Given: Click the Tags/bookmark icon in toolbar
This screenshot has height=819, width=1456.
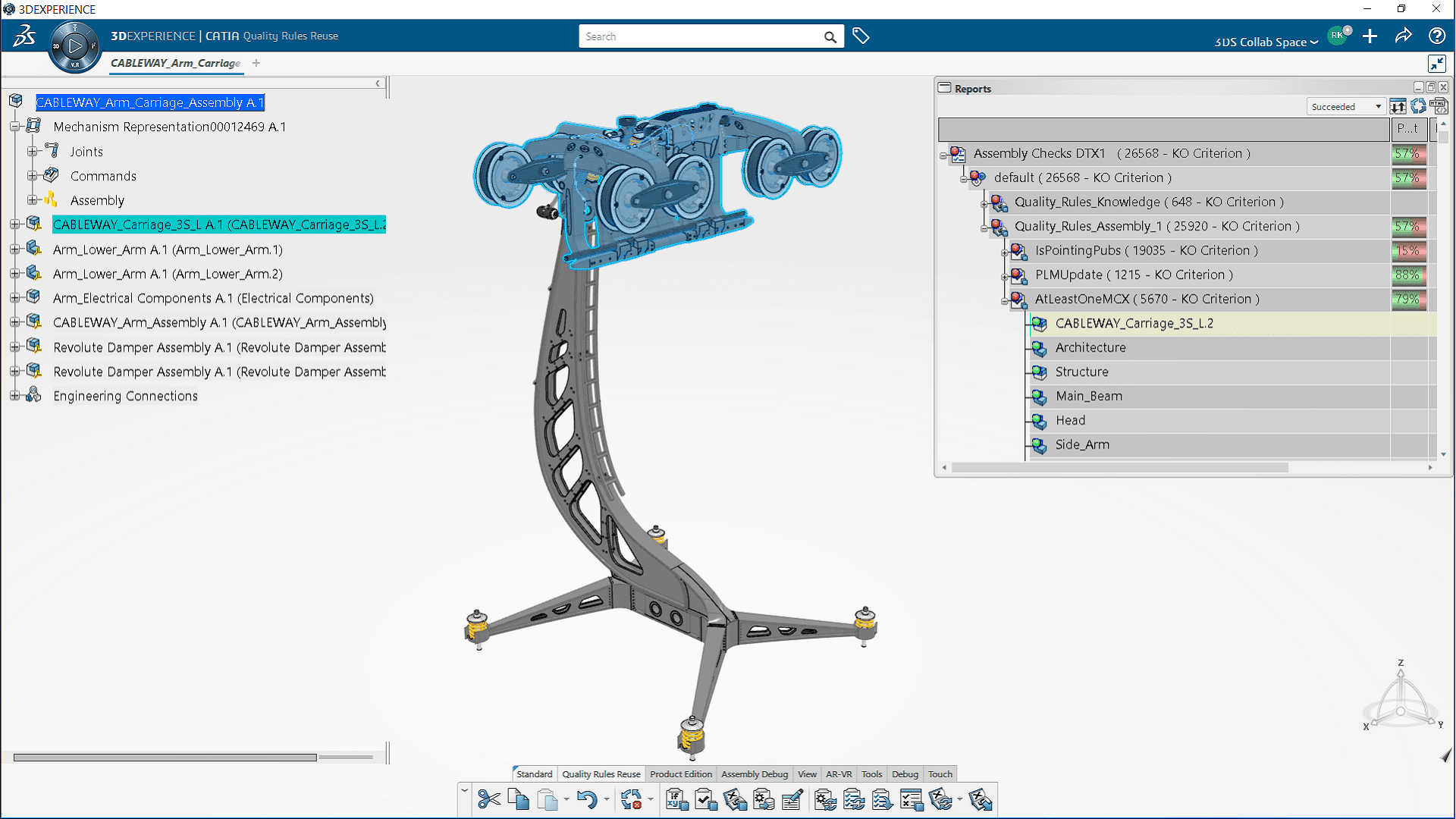Looking at the screenshot, I should 860,36.
